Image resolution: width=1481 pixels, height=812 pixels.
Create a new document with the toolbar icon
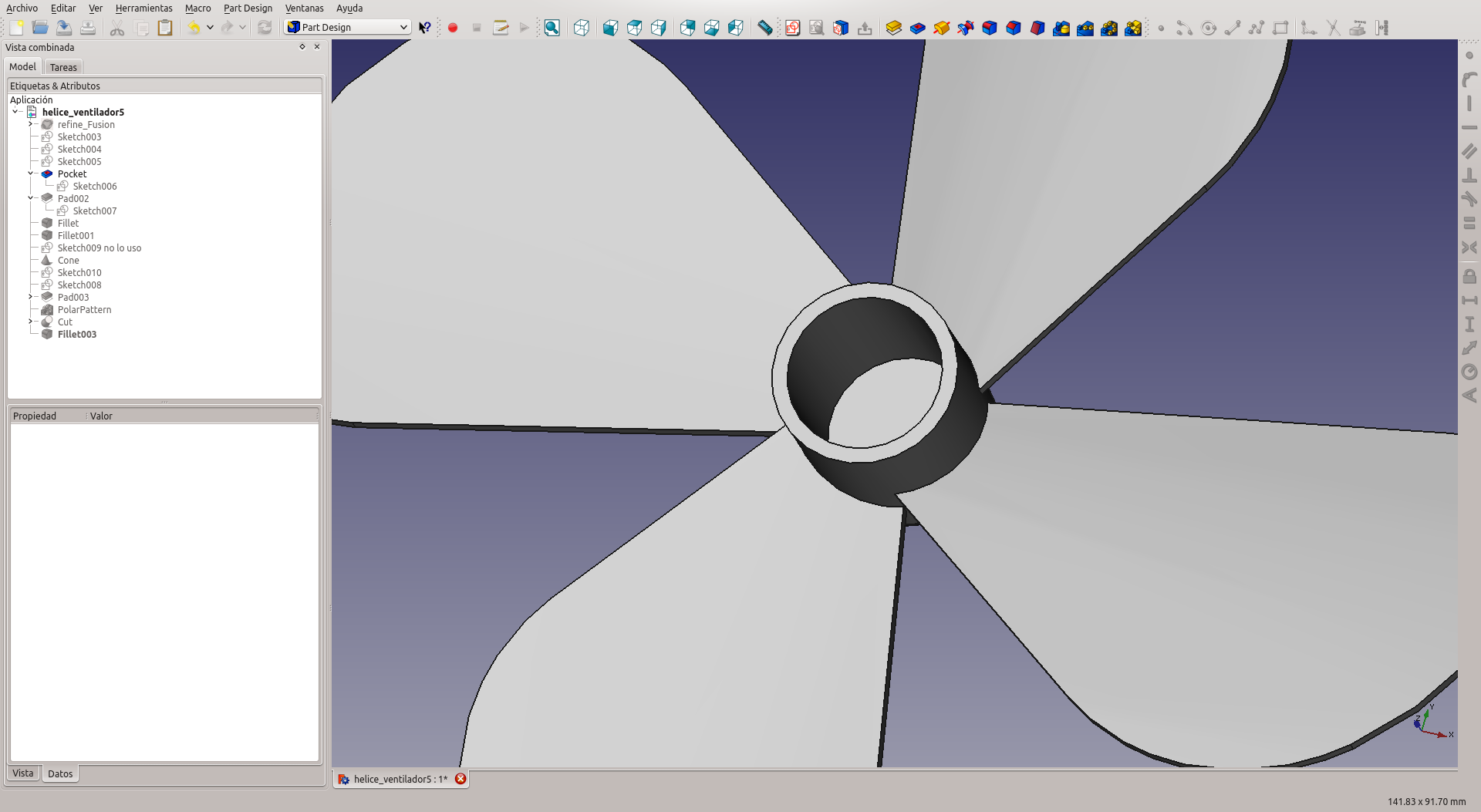pos(16,28)
